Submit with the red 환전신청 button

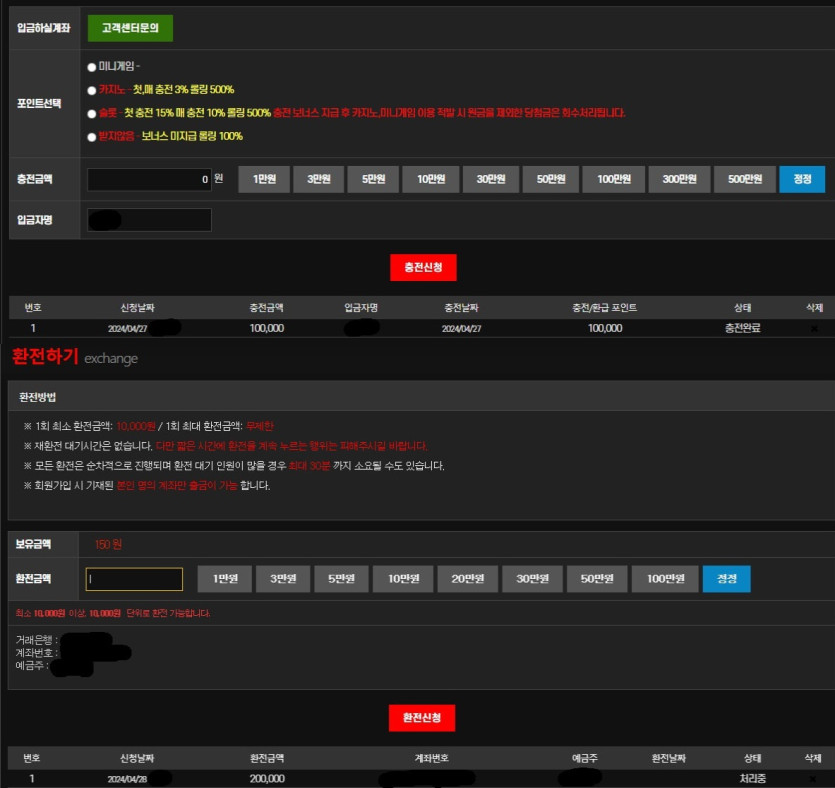point(422,718)
